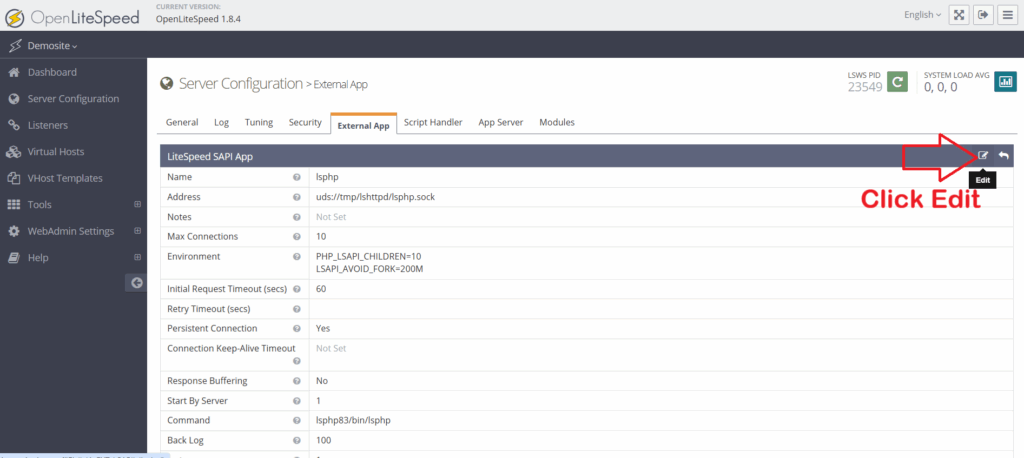Click the green graceful restart icon
1024x458 pixels.
pos(897,82)
